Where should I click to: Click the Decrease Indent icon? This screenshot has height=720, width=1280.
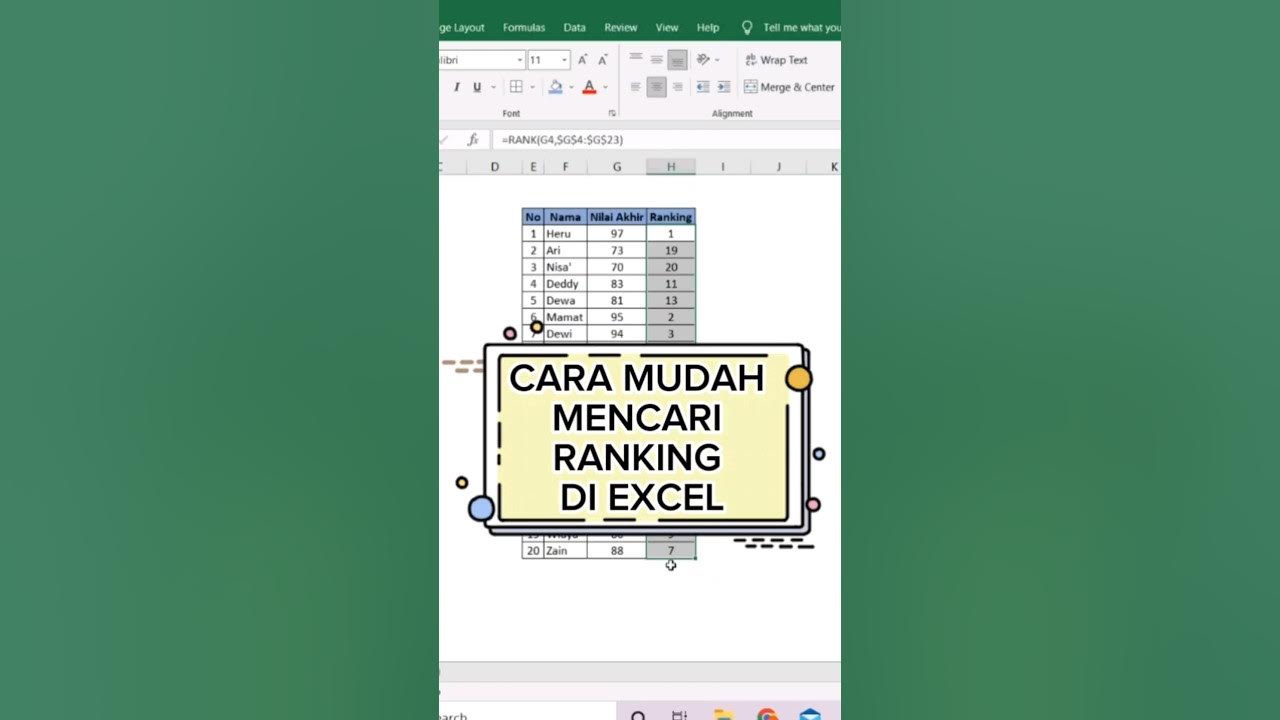pos(703,87)
